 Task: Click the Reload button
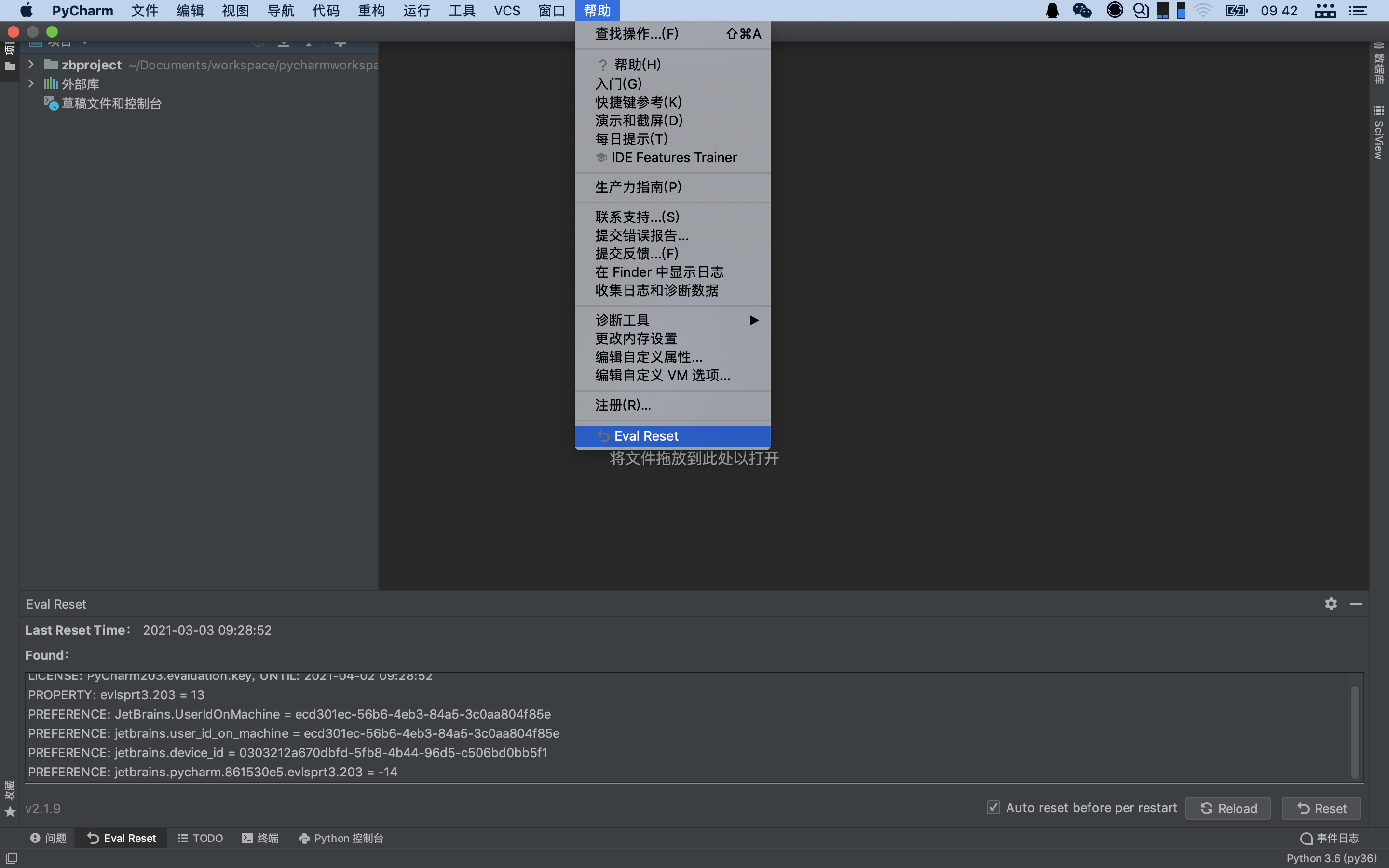1228,808
